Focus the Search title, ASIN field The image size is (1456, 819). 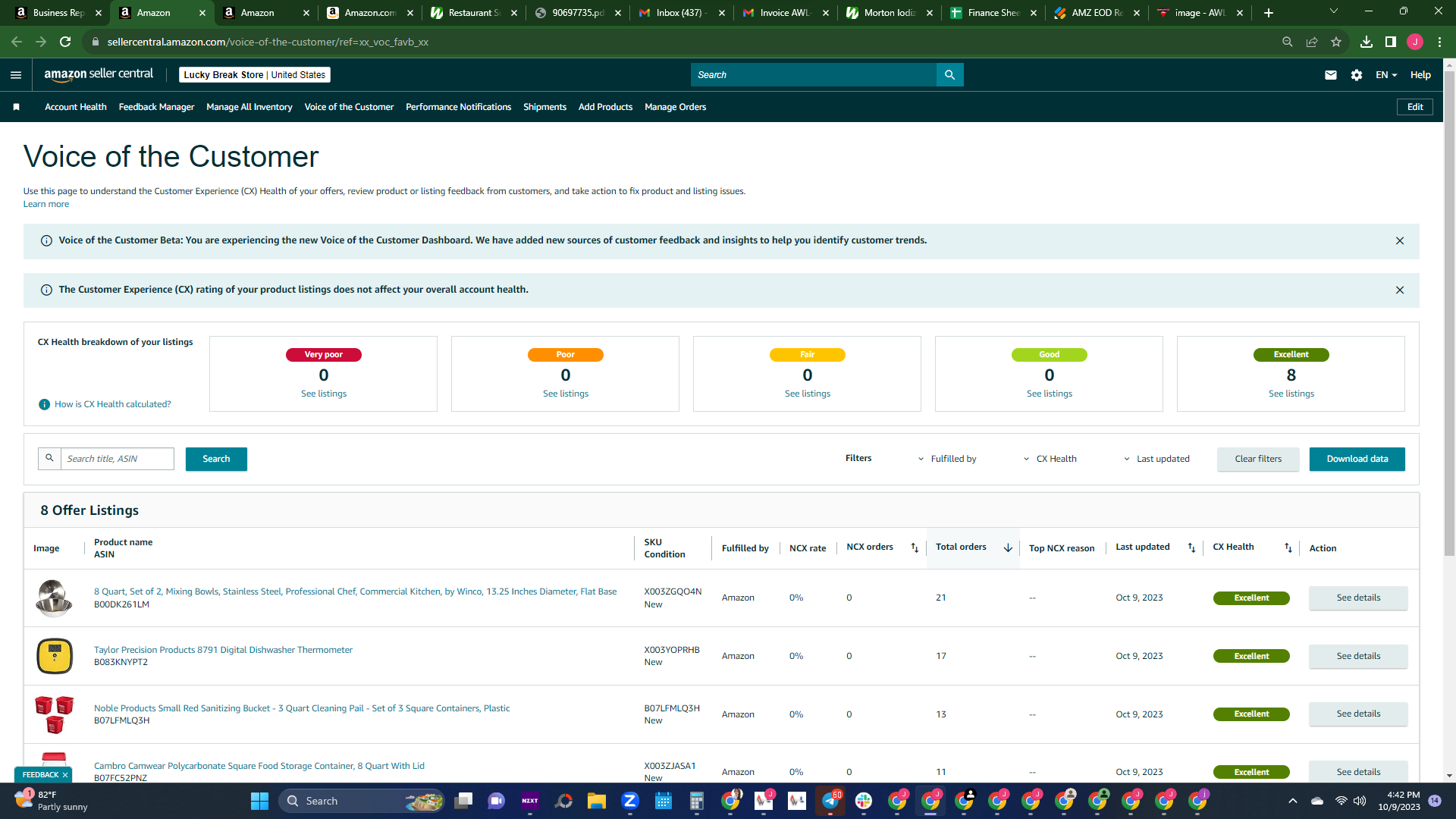pos(118,459)
